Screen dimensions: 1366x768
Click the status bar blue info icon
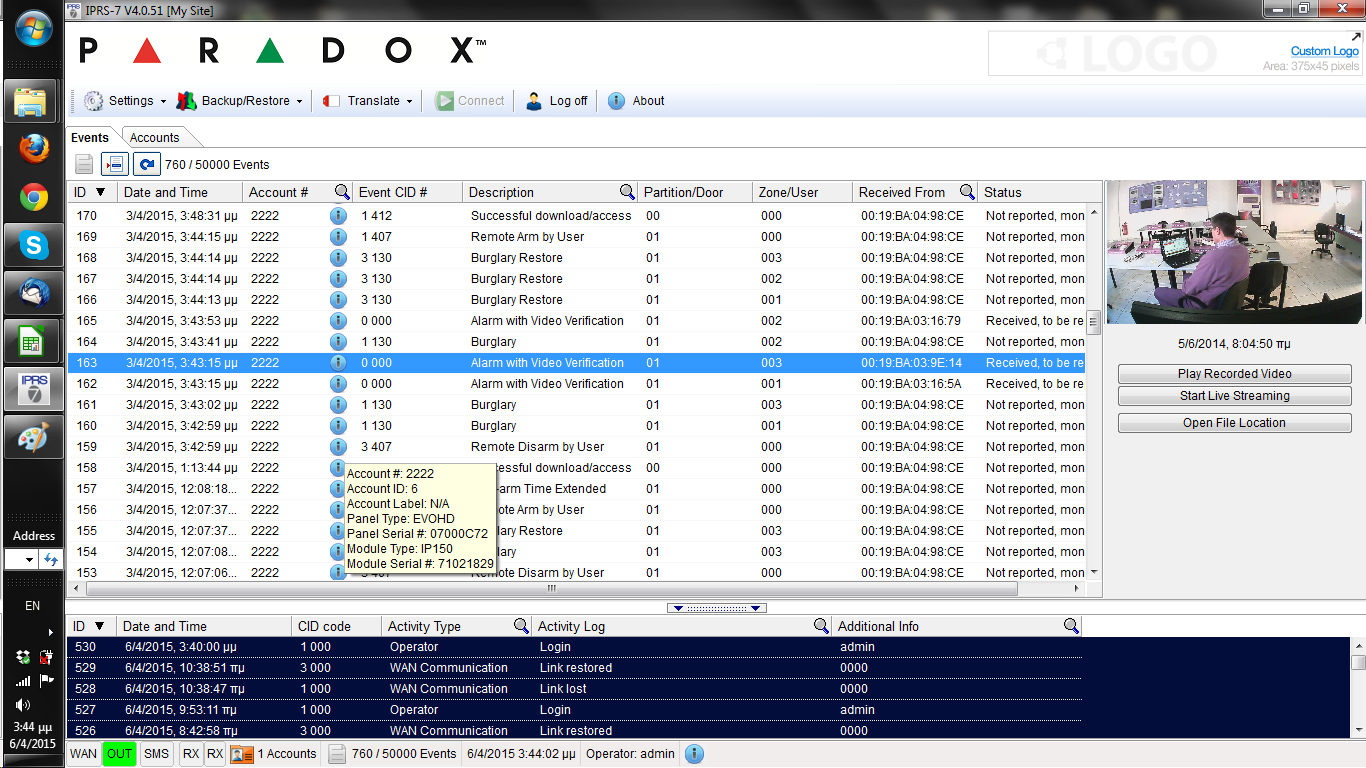coord(694,754)
